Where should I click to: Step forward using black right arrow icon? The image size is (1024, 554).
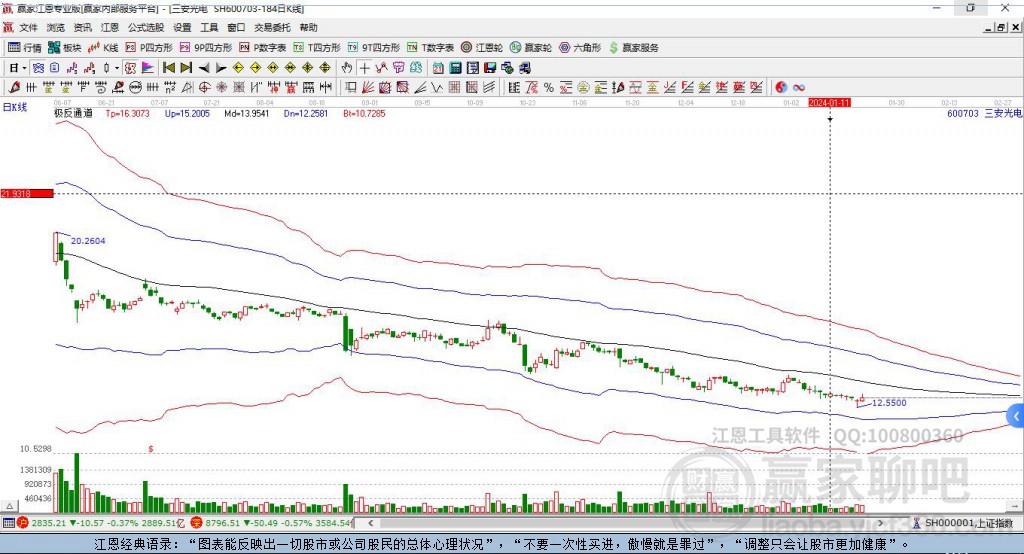click(221, 68)
